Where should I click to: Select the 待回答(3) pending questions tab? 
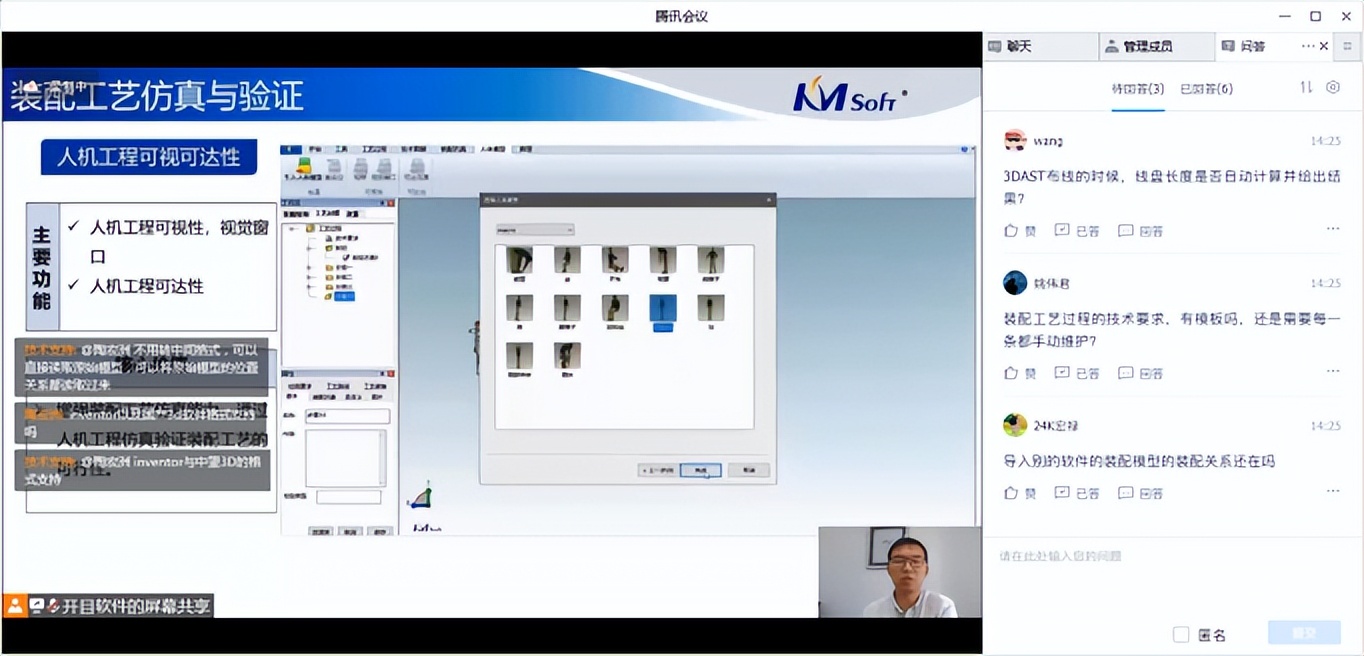(1138, 89)
